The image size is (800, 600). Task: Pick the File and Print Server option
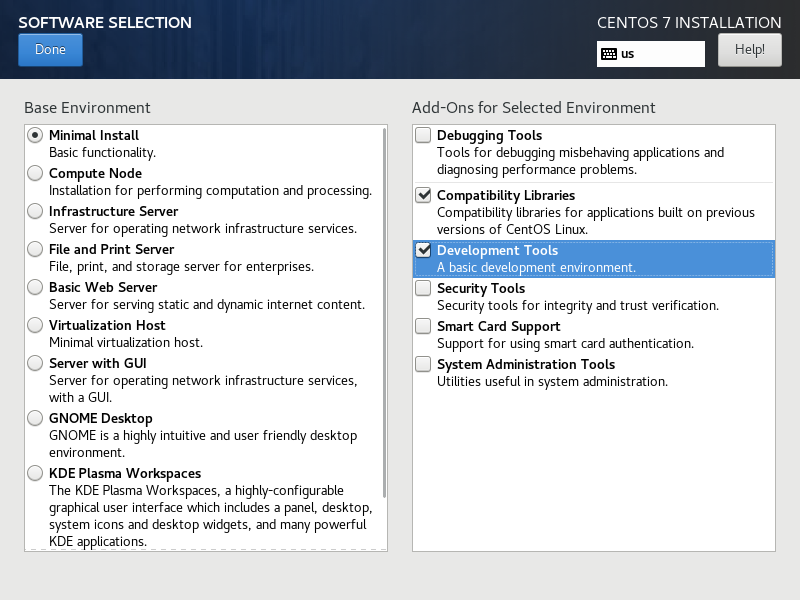pos(35,249)
